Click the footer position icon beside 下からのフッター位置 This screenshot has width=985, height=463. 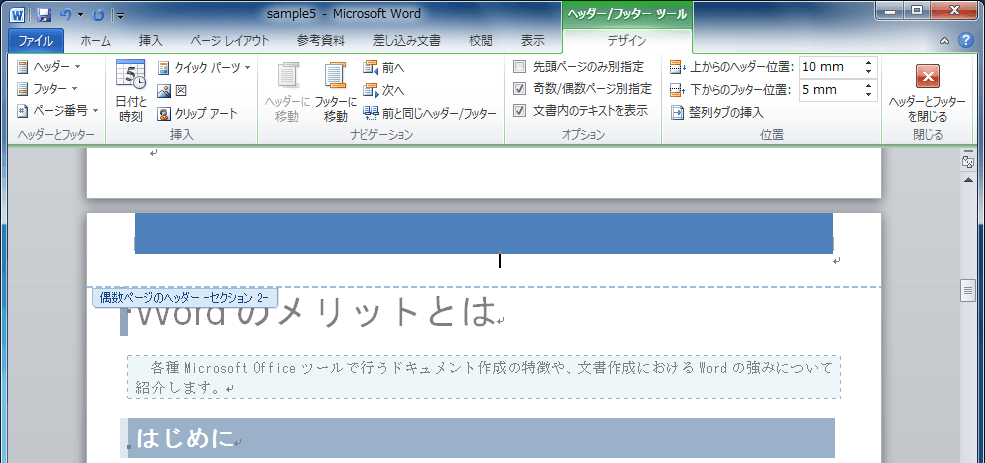coord(678,90)
